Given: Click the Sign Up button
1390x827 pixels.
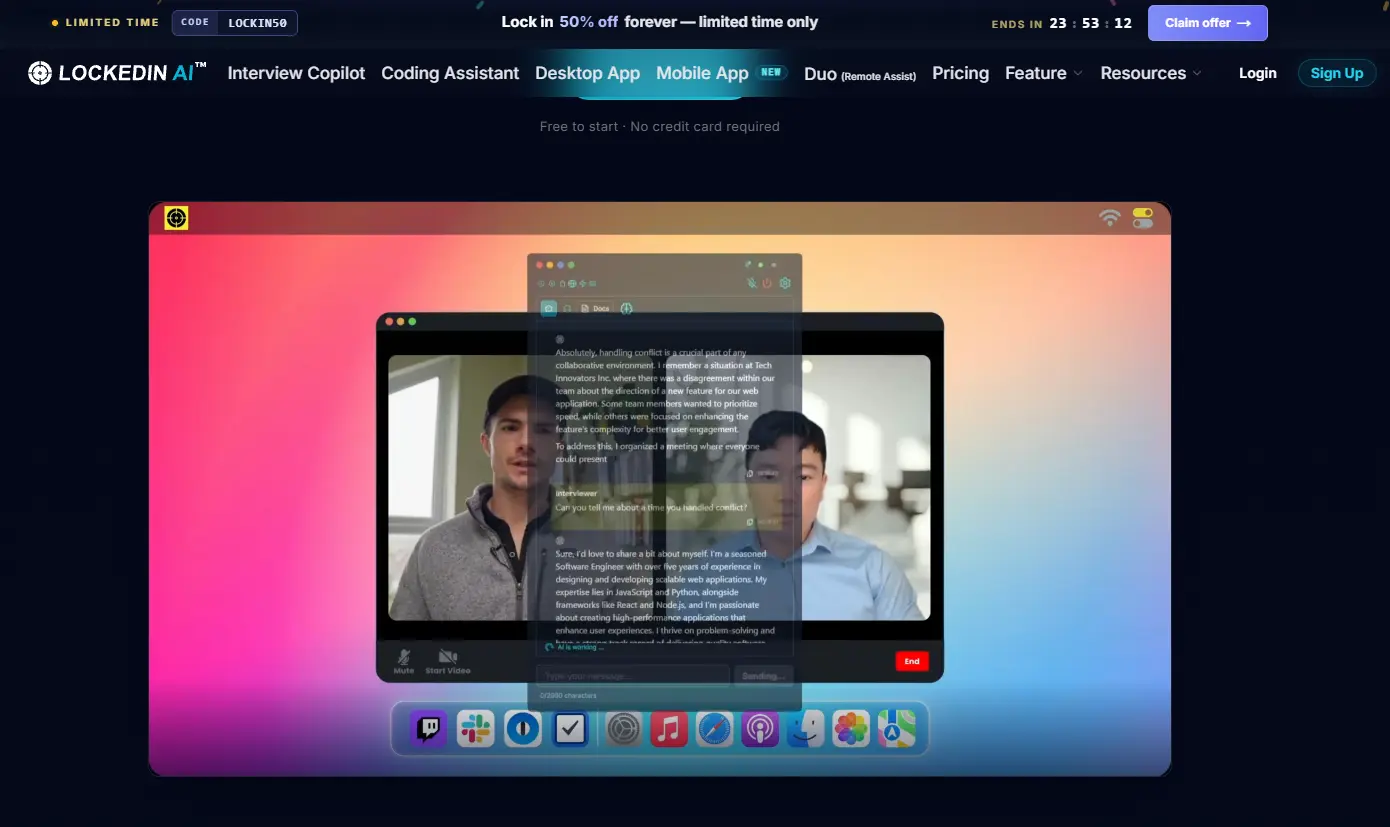Looking at the screenshot, I should [1336, 73].
